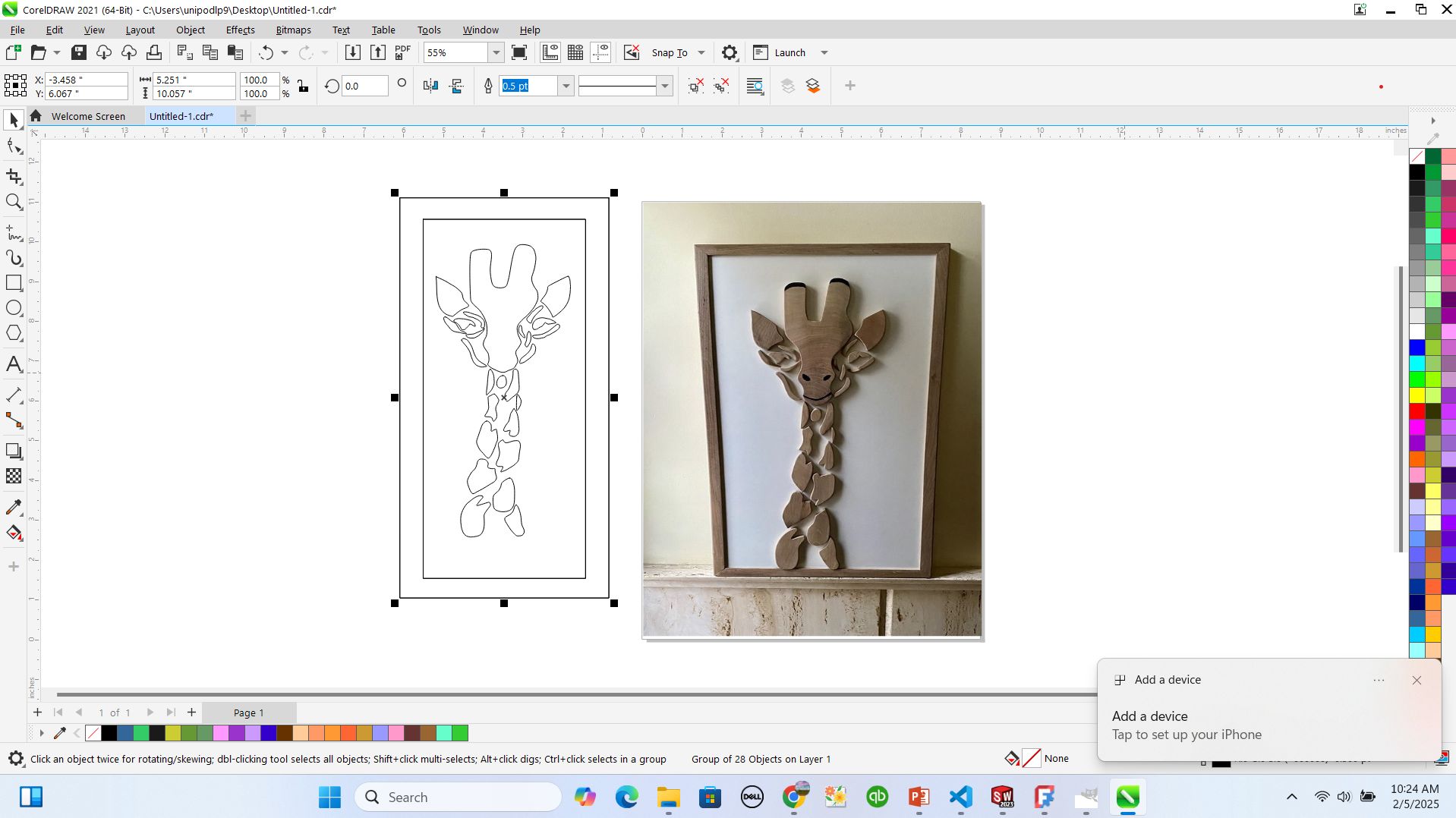Select the Pick tool

(x=14, y=120)
